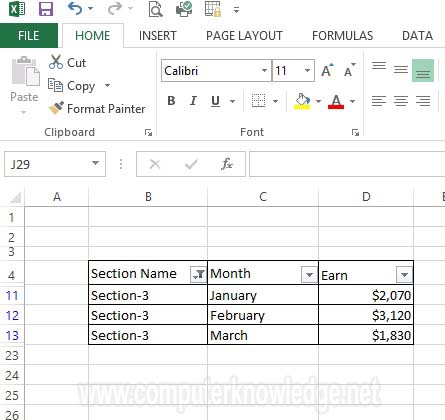
Task: Click the Redo arrow icon
Action: [x=114, y=9]
